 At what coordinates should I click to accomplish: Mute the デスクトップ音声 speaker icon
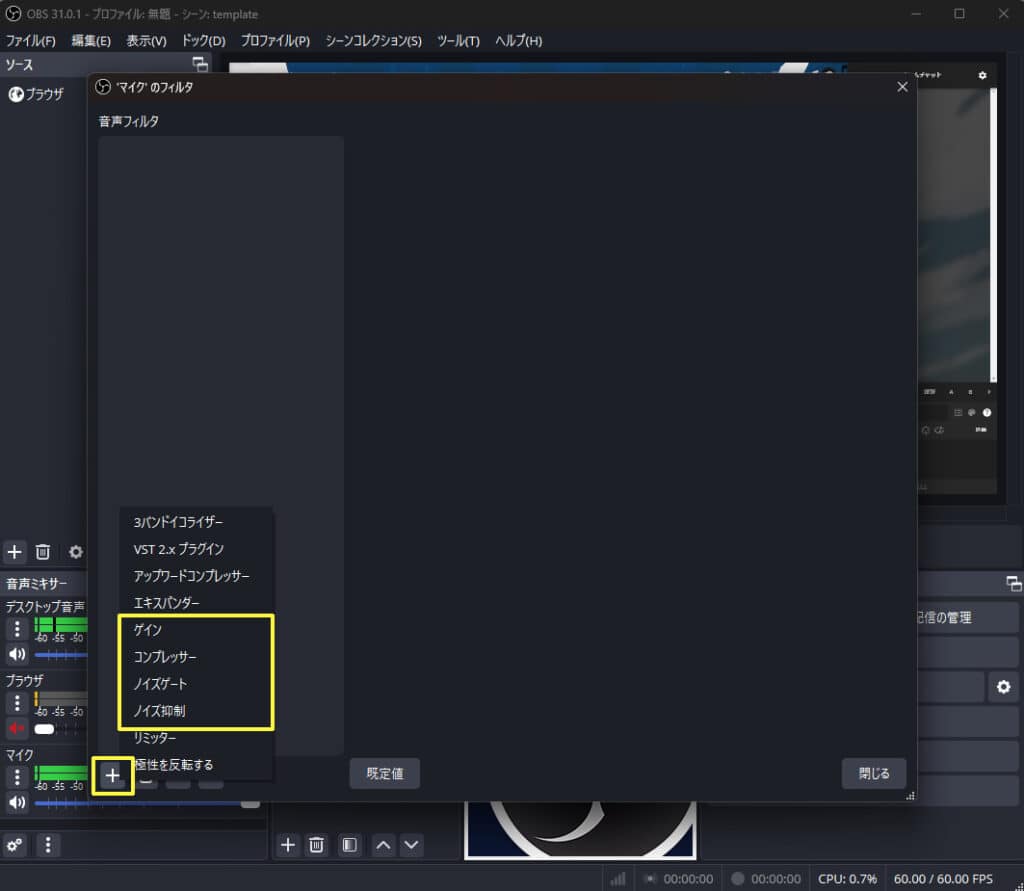coord(17,655)
